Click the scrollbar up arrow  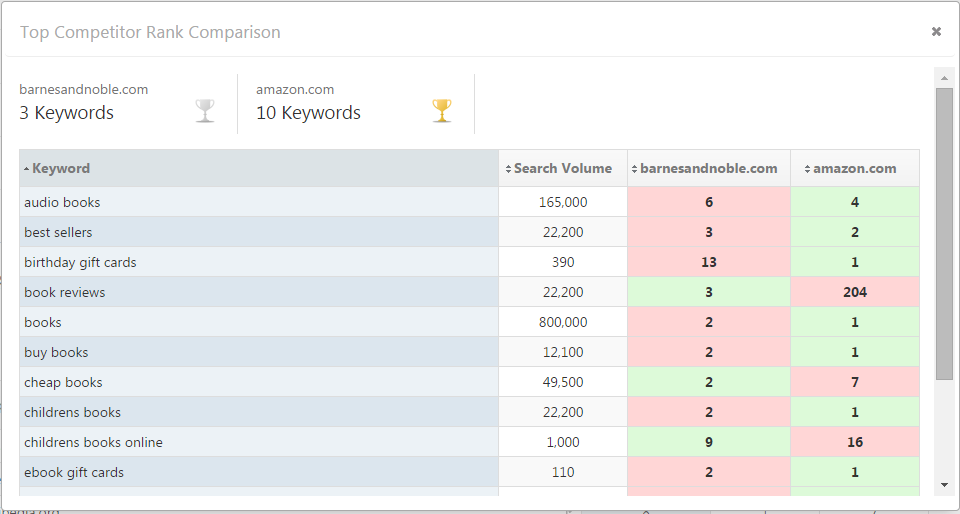[x=944, y=77]
